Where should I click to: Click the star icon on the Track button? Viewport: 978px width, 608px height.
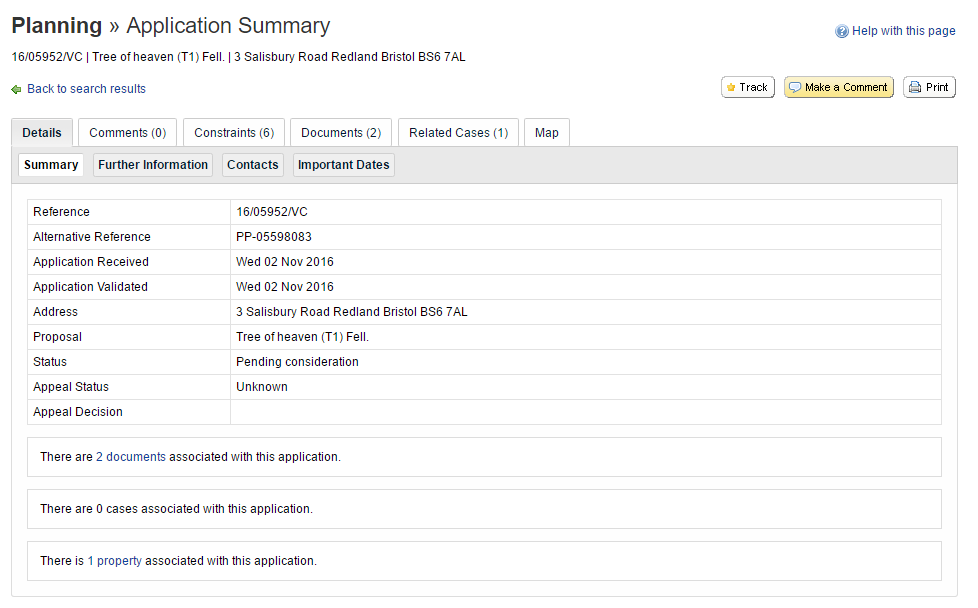click(x=733, y=87)
